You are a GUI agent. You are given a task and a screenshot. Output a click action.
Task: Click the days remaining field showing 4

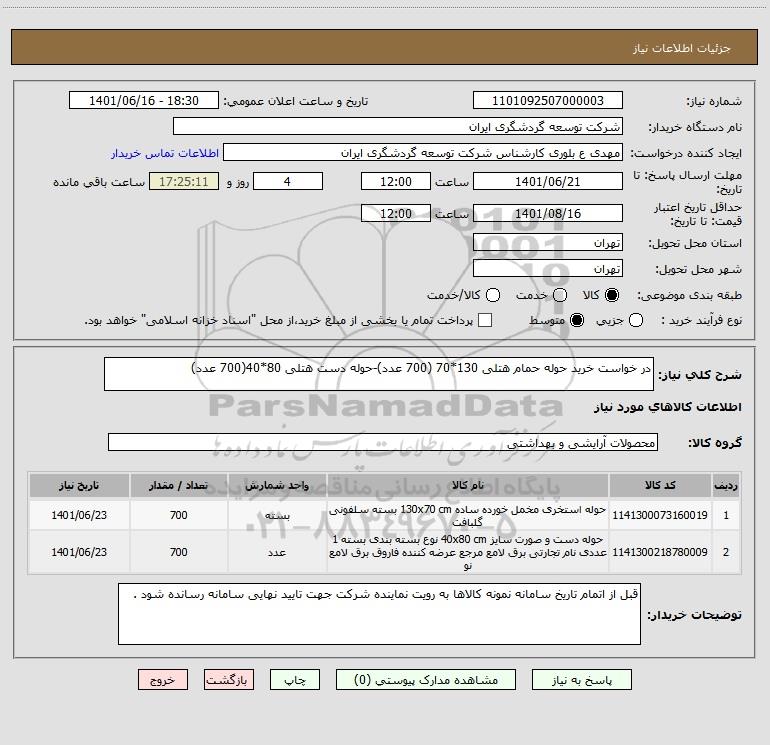[x=288, y=182]
